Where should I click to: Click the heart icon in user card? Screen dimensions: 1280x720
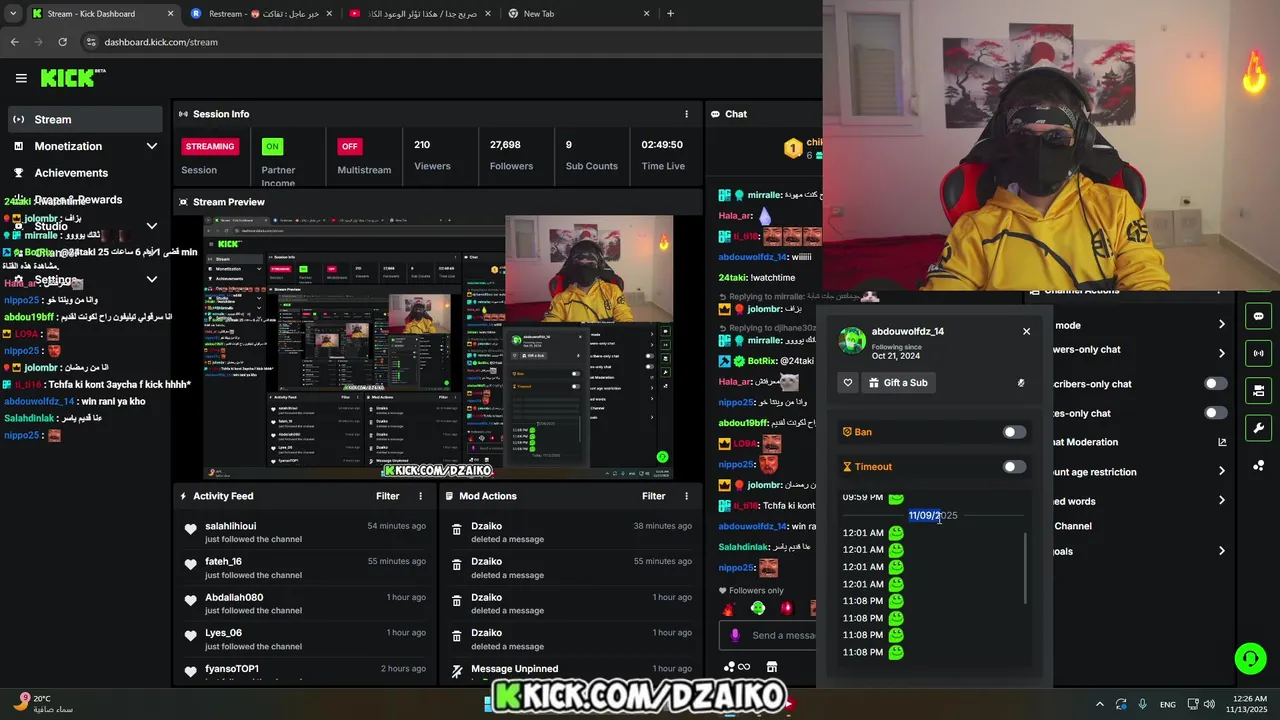(848, 383)
